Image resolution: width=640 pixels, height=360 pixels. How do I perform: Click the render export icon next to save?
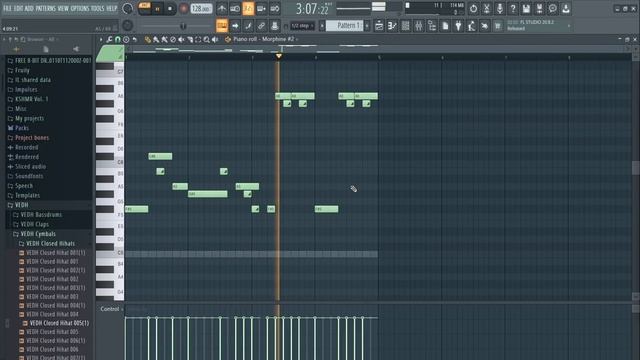(x=539, y=9)
